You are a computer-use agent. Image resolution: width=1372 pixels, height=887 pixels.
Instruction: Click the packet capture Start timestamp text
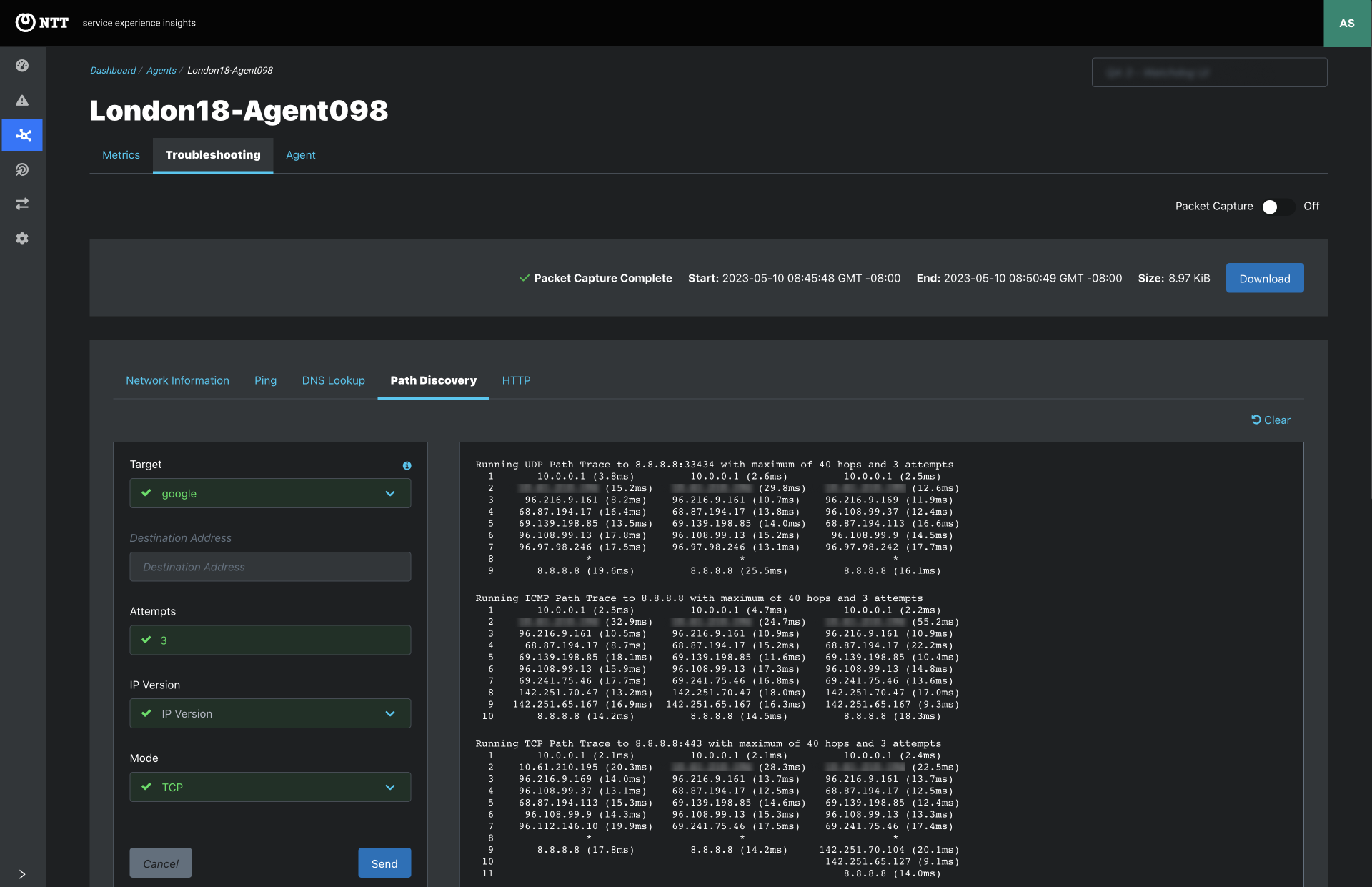(794, 278)
